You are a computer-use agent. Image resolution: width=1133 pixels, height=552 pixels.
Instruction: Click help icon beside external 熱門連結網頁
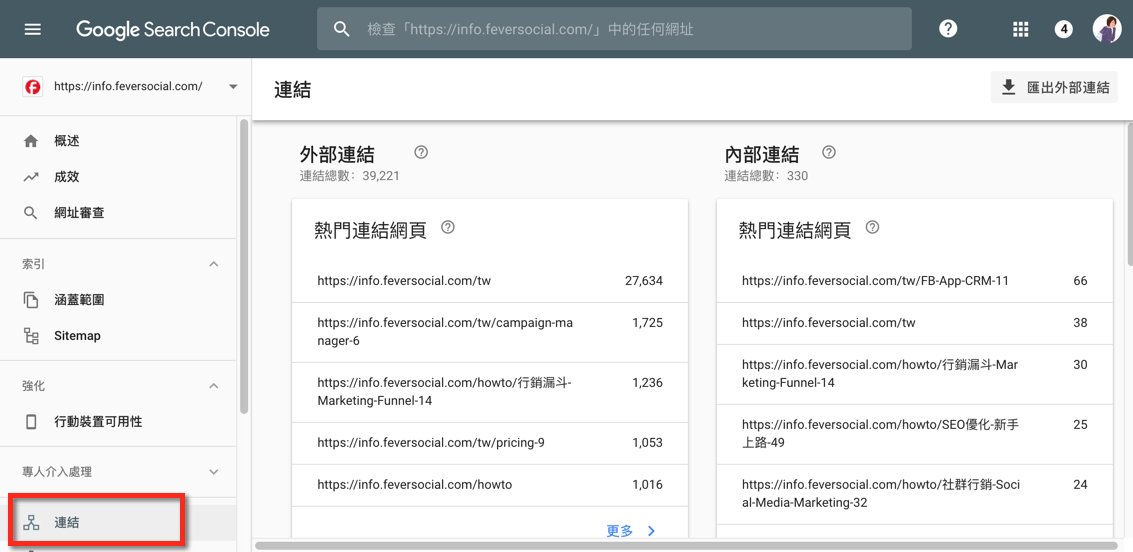point(448,228)
